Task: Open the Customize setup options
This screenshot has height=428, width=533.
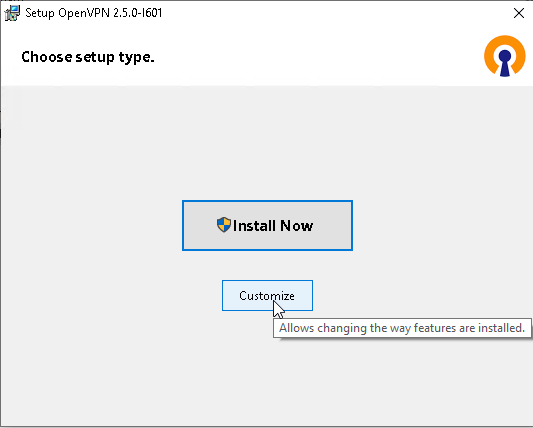Action: click(x=267, y=295)
